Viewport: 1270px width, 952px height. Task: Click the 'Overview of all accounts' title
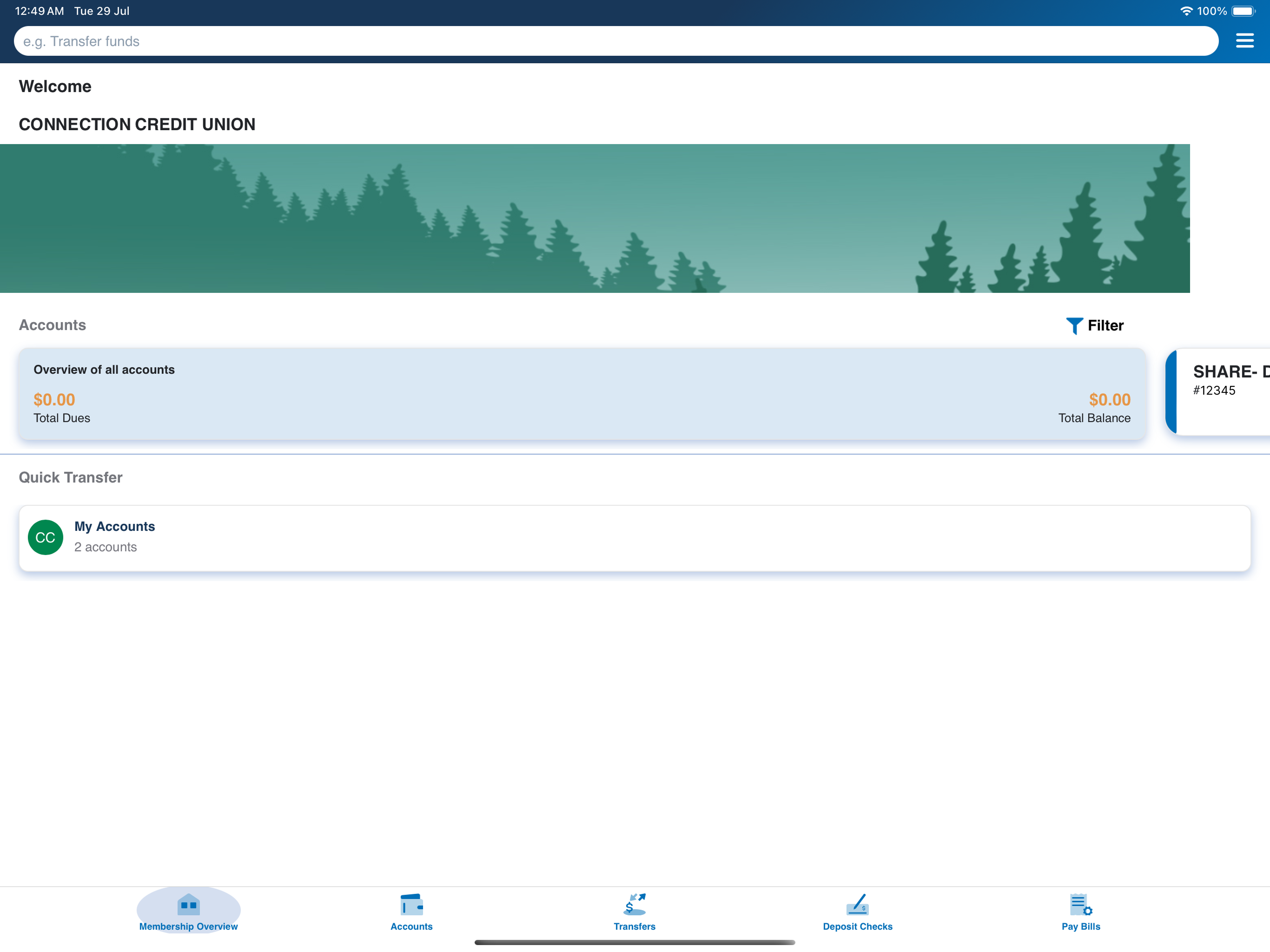click(x=104, y=370)
